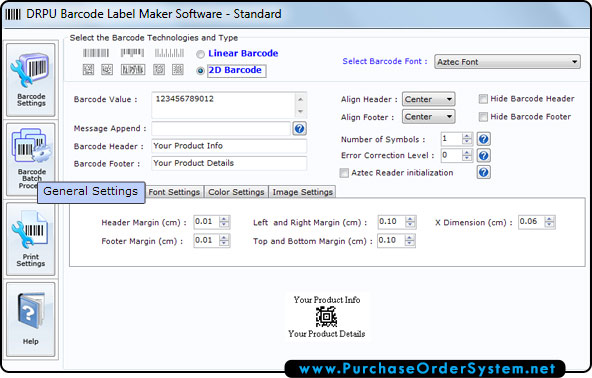Click the help icon next to Message Append
The image size is (592, 378).
coord(299,129)
